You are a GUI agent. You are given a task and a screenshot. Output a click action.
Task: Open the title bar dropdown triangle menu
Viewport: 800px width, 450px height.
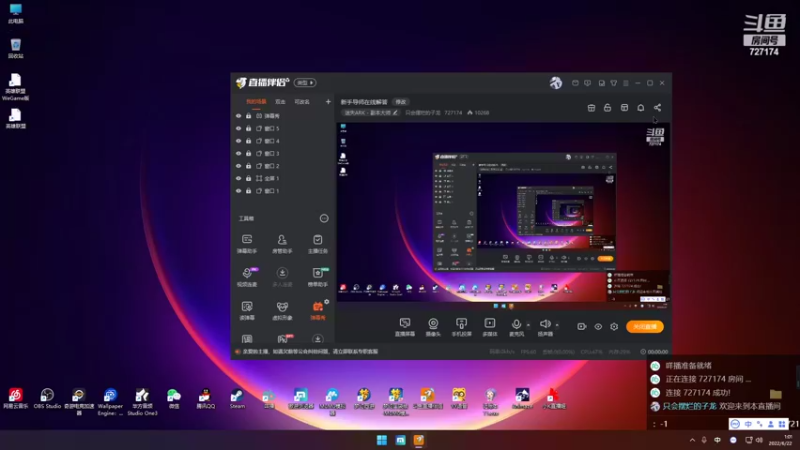click(x=614, y=83)
